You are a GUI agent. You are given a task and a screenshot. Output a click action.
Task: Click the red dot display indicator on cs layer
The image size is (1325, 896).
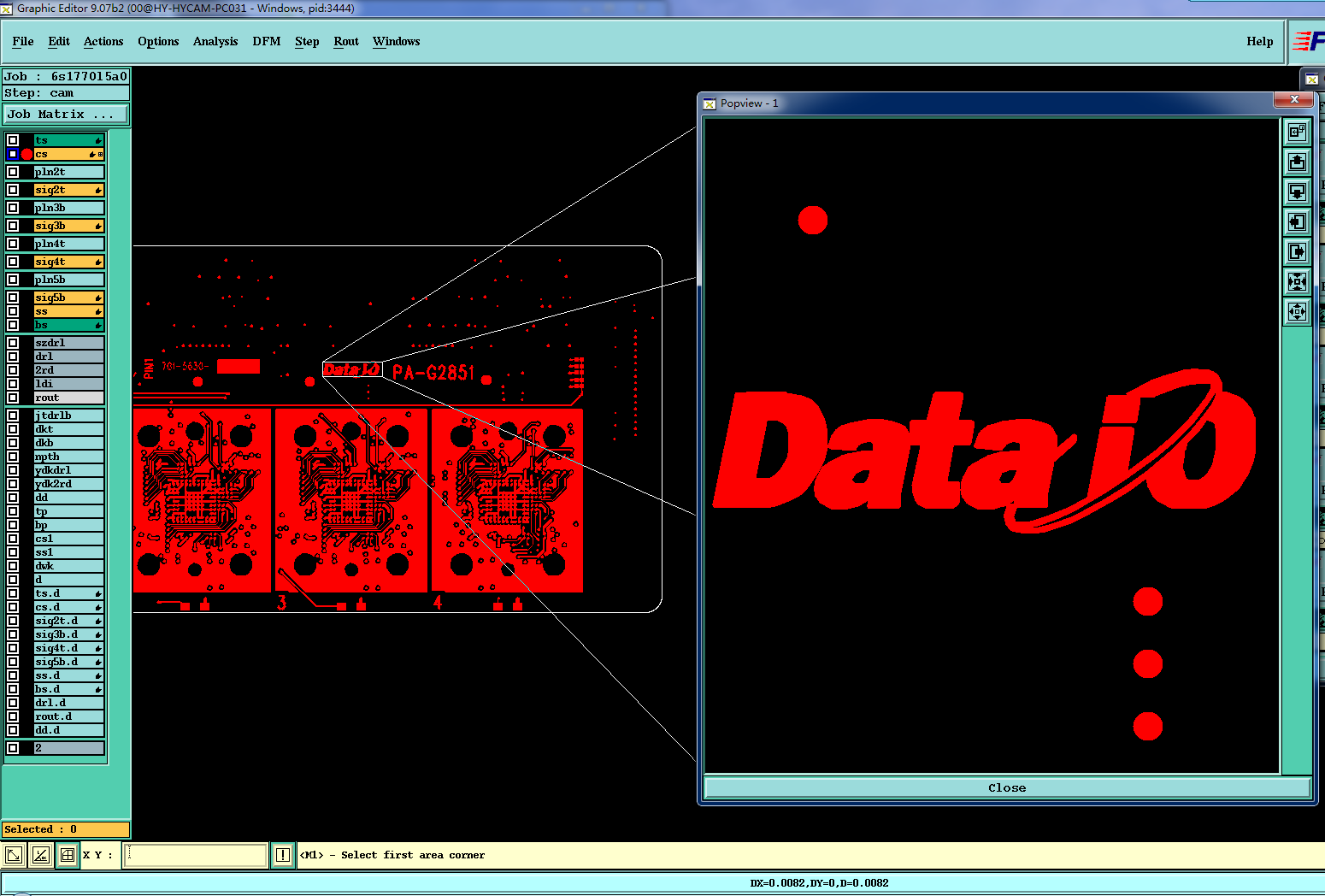coord(26,154)
